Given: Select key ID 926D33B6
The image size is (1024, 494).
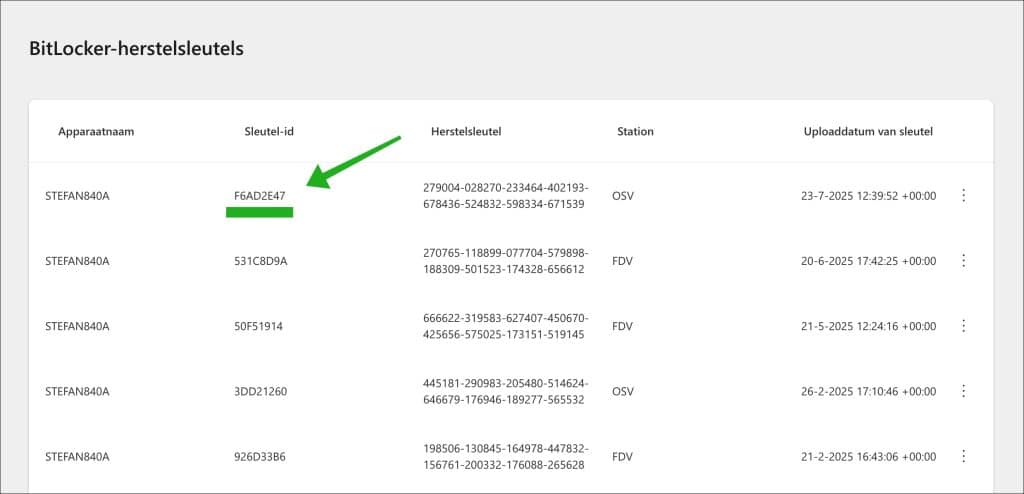Looking at the screenshot, I should coord(260,457).
